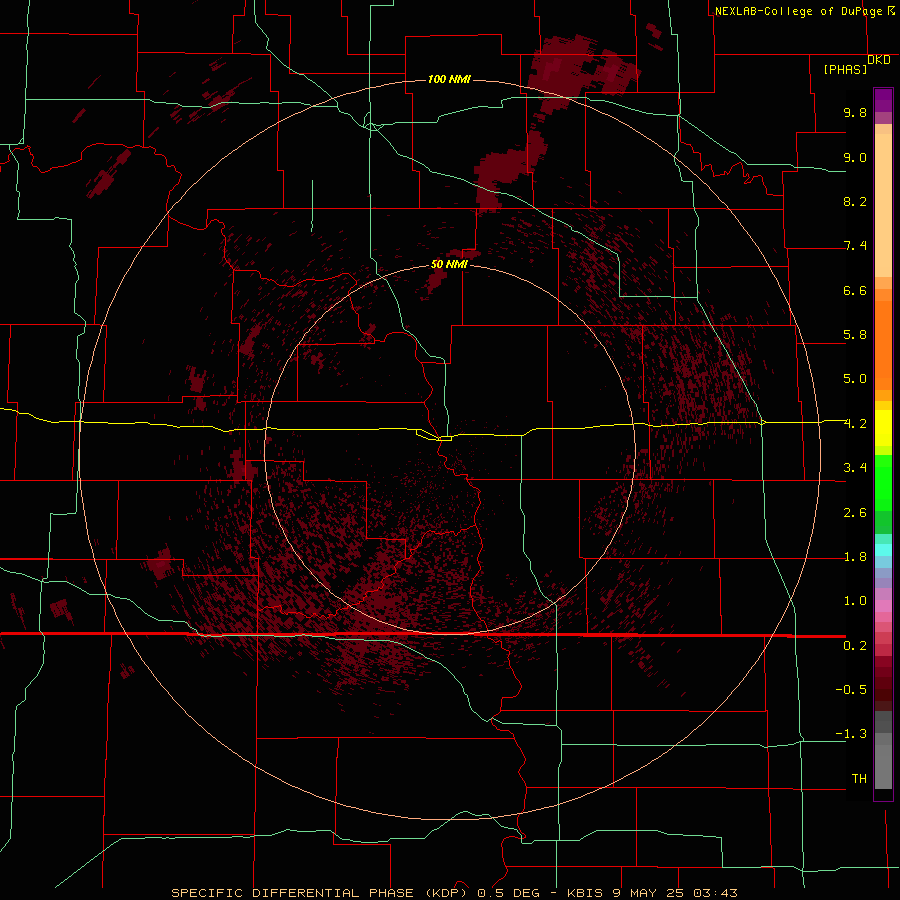This screenshot has height=900, width=900.
Task: Click the 100 NMI range ring label
Action: click(449, 79)
